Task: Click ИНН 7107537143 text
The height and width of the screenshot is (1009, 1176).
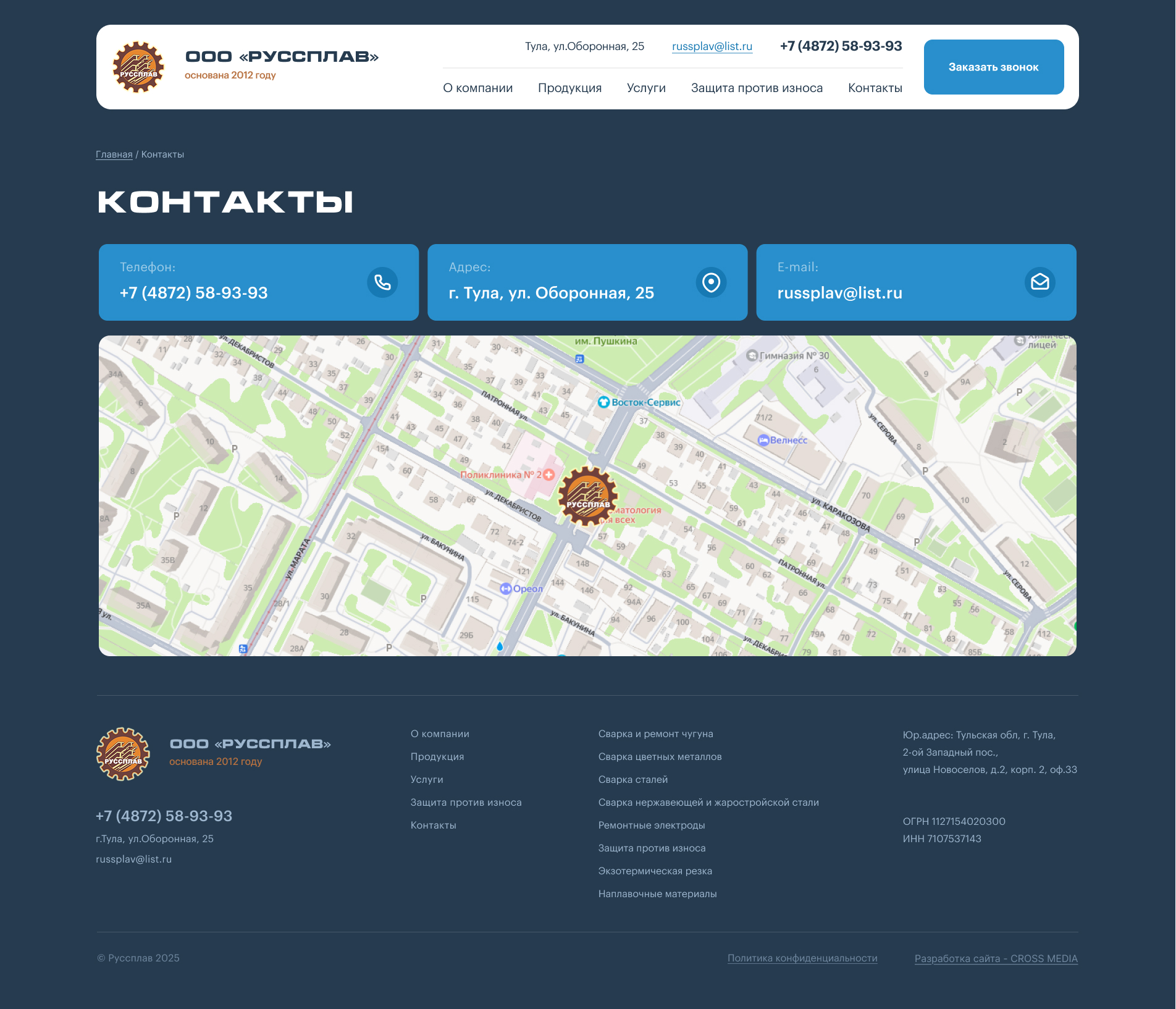Action: 942,839
